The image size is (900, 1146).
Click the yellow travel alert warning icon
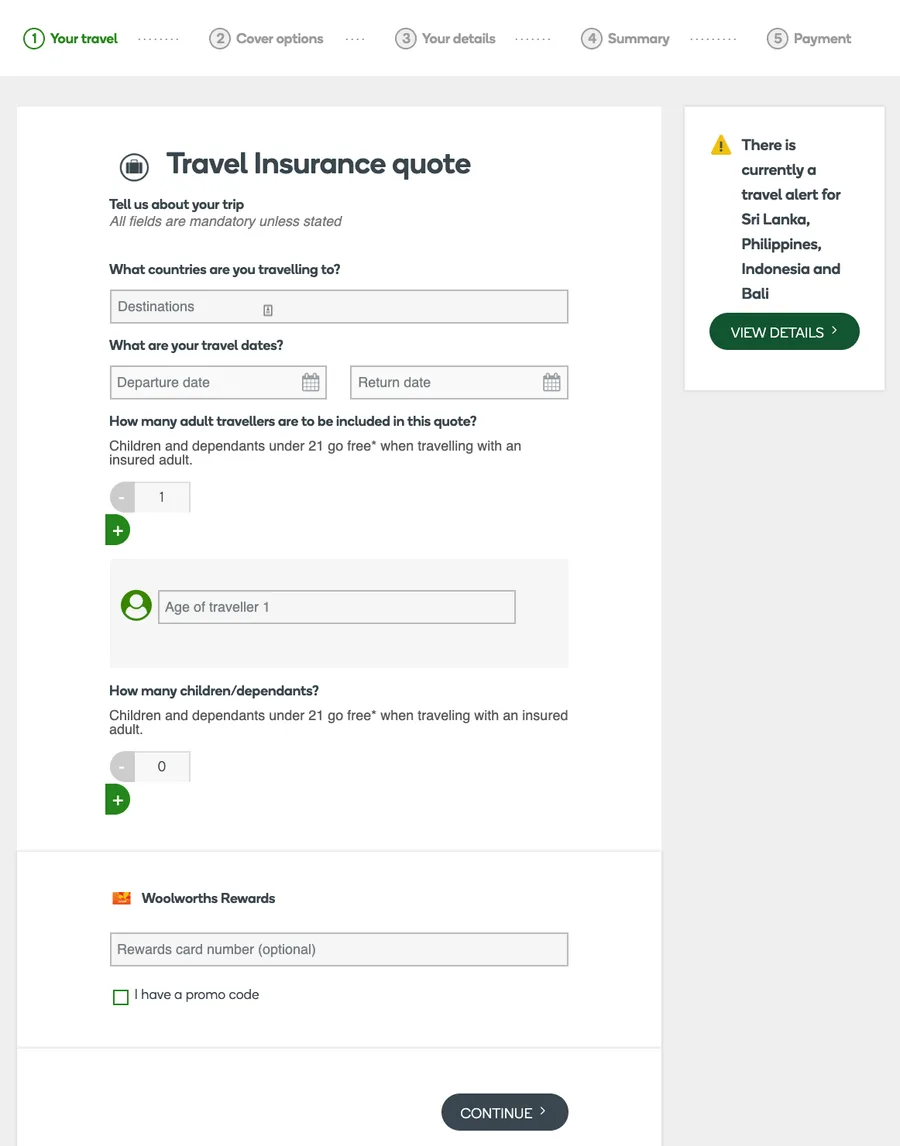pos(720,146)
